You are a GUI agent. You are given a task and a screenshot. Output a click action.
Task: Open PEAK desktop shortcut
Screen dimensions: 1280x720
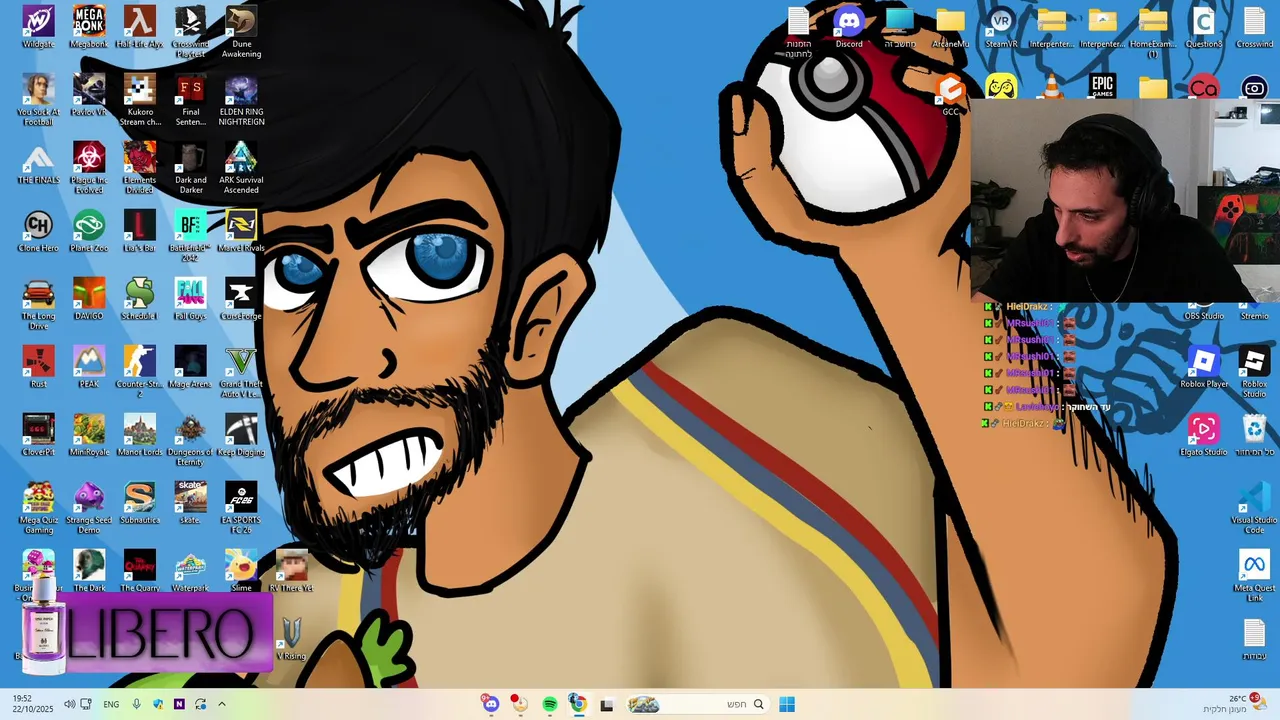(89, 367)
